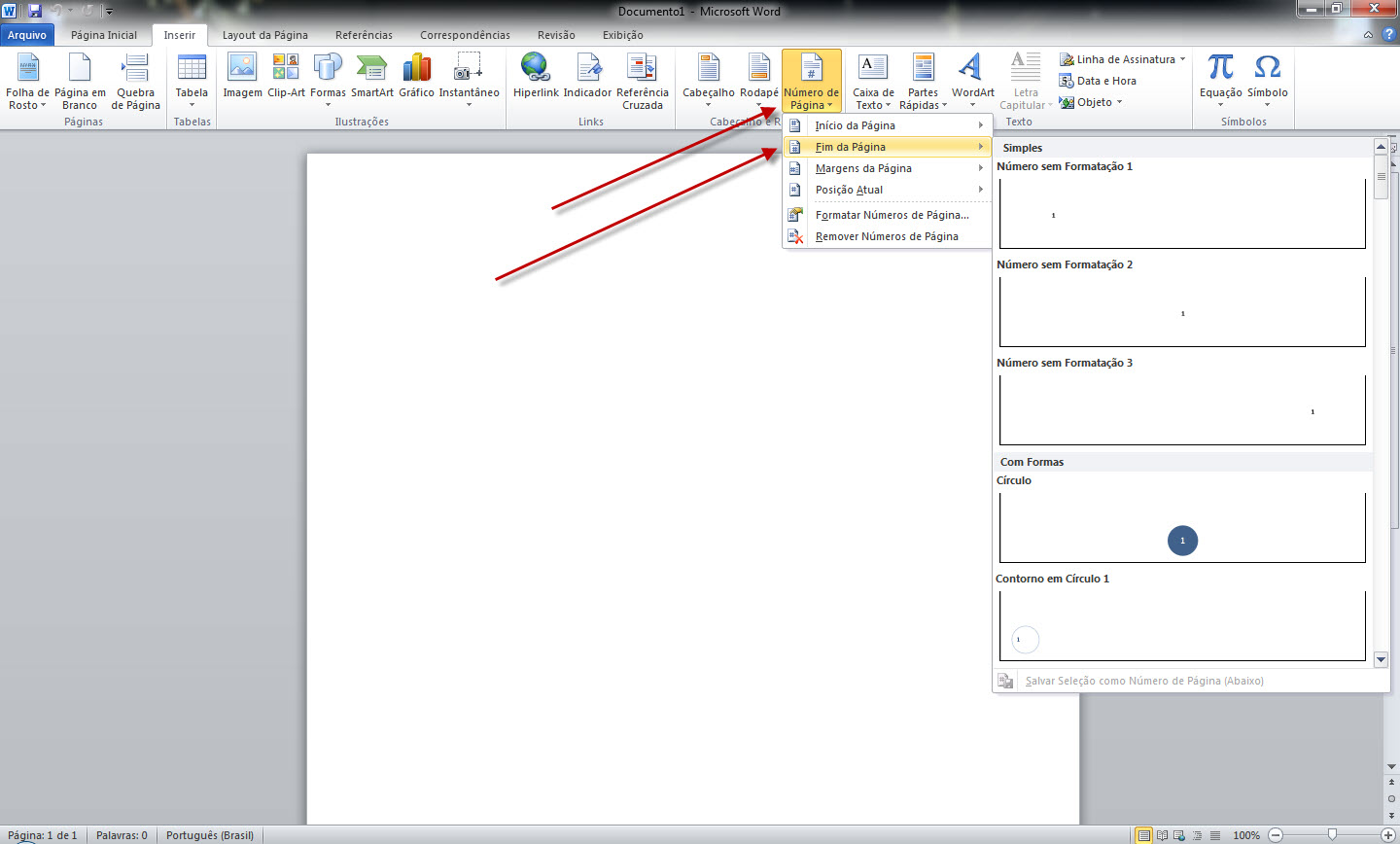Image resolution: width=1400 pixels, height=844 pixels.
Task: Adjust the zoom slider handle
Action: pyautogui.click(x=1332, y=835)
